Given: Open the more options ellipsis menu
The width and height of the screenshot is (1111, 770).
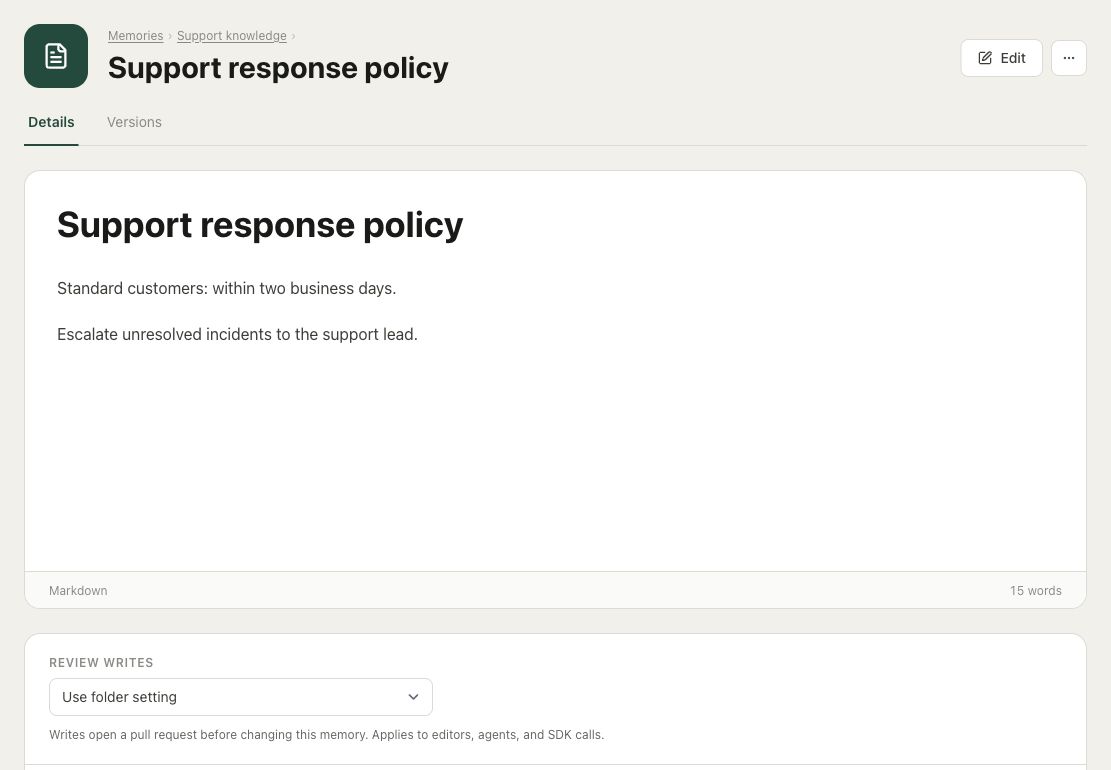Looking at the screenshot, I should pyautogui.click(x=1068, y=58).
